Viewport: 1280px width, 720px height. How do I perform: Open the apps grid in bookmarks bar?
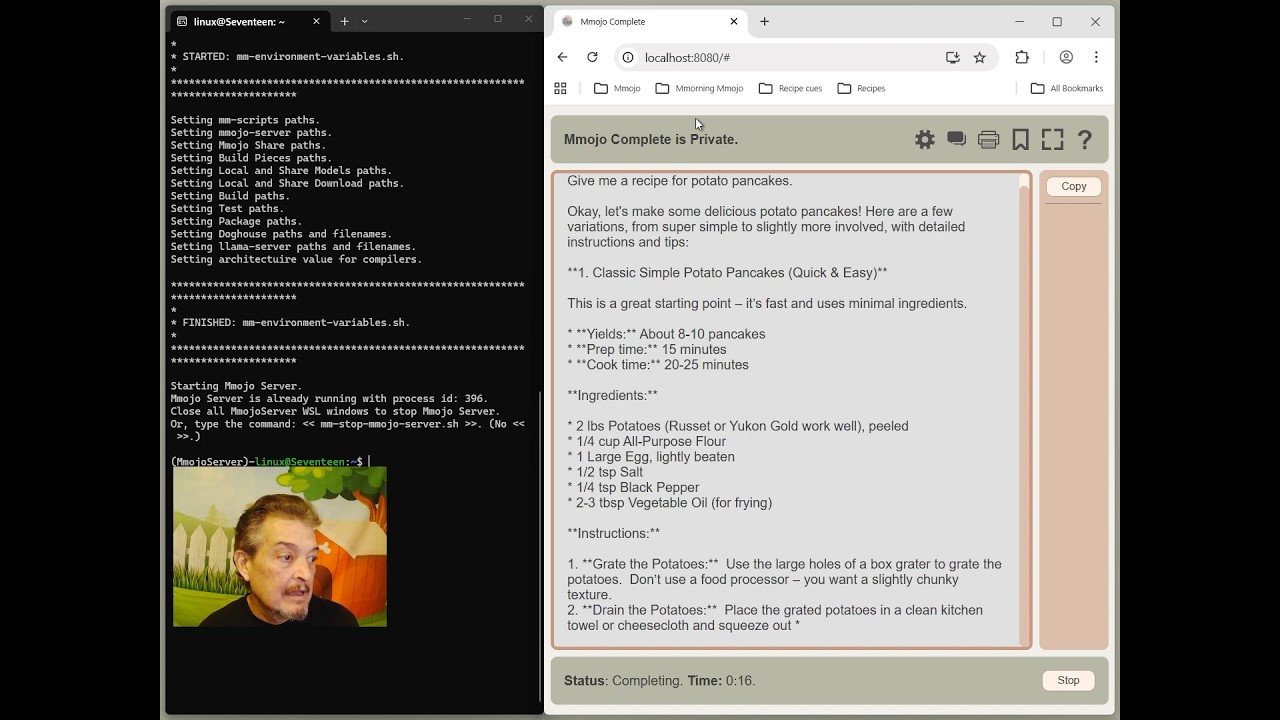tap(560, 88)
